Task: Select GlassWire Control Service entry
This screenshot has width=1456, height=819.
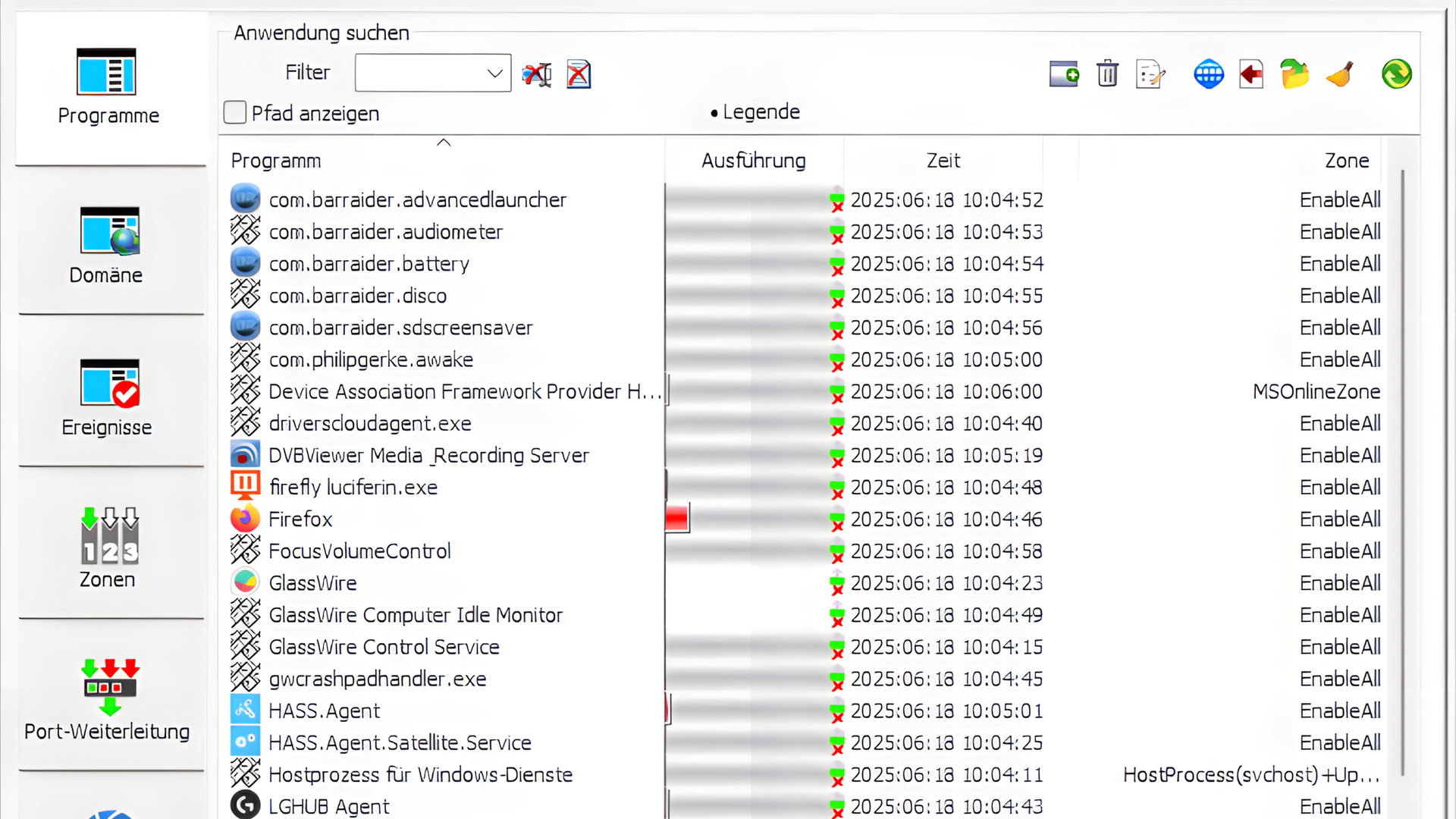Action: (x=384, y=647)
